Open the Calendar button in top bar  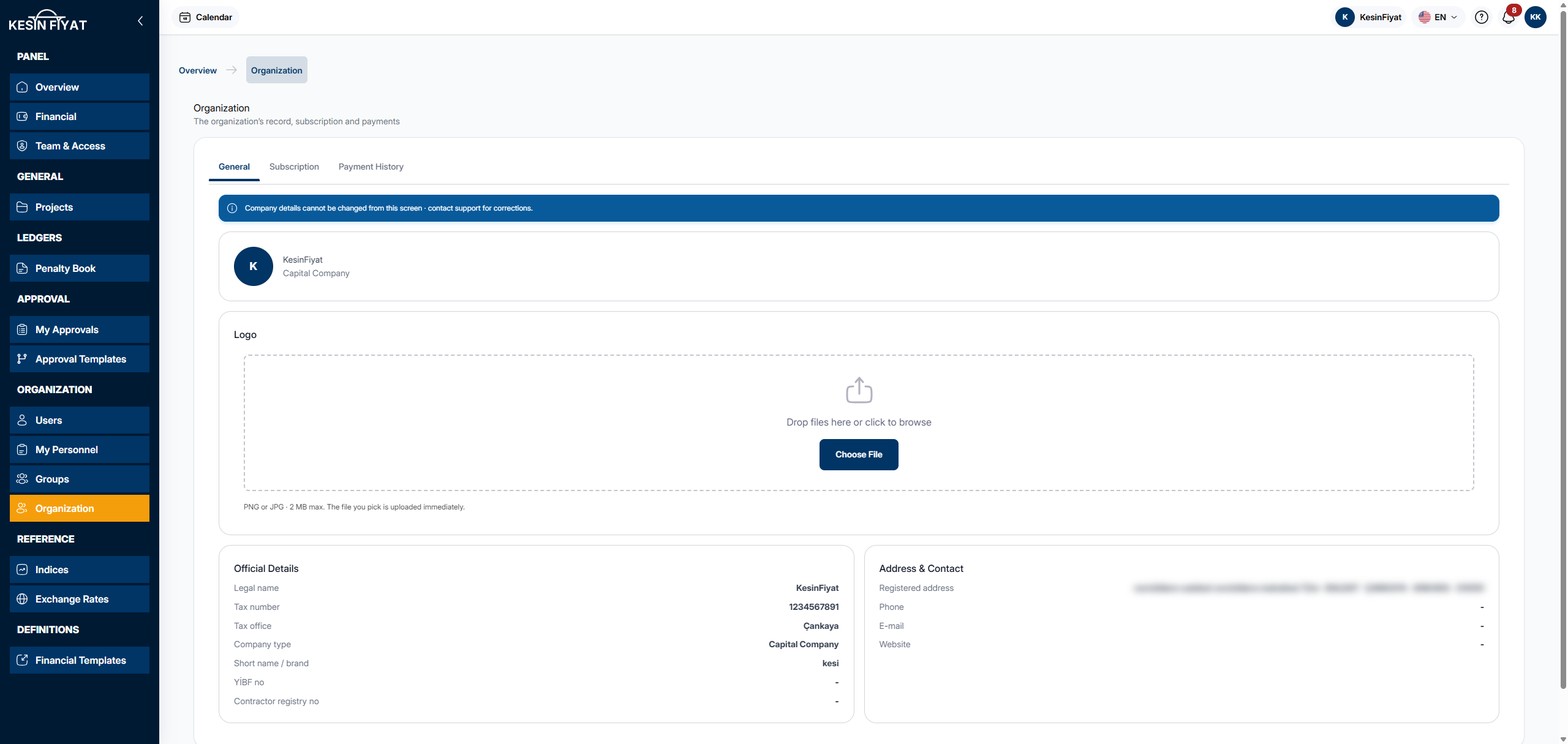click(x=206, y=17)
